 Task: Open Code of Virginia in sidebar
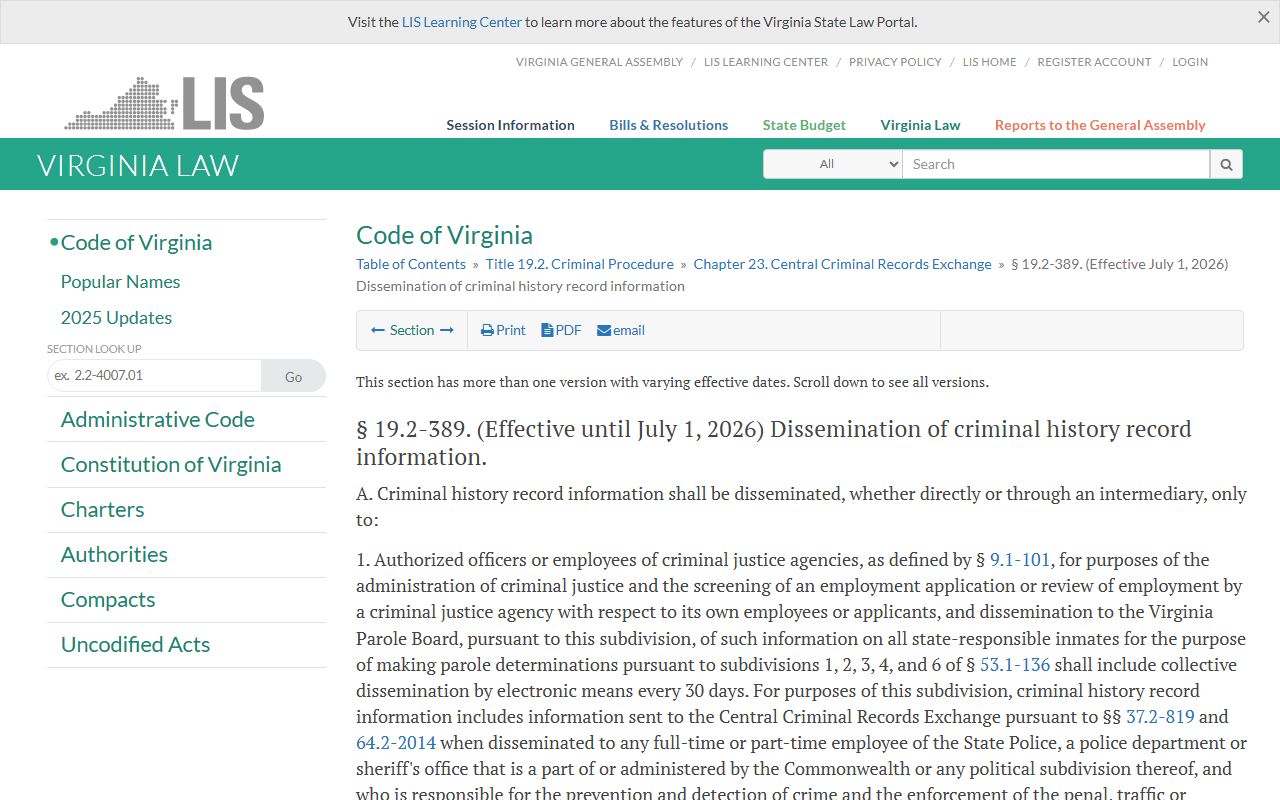[136, 243]
